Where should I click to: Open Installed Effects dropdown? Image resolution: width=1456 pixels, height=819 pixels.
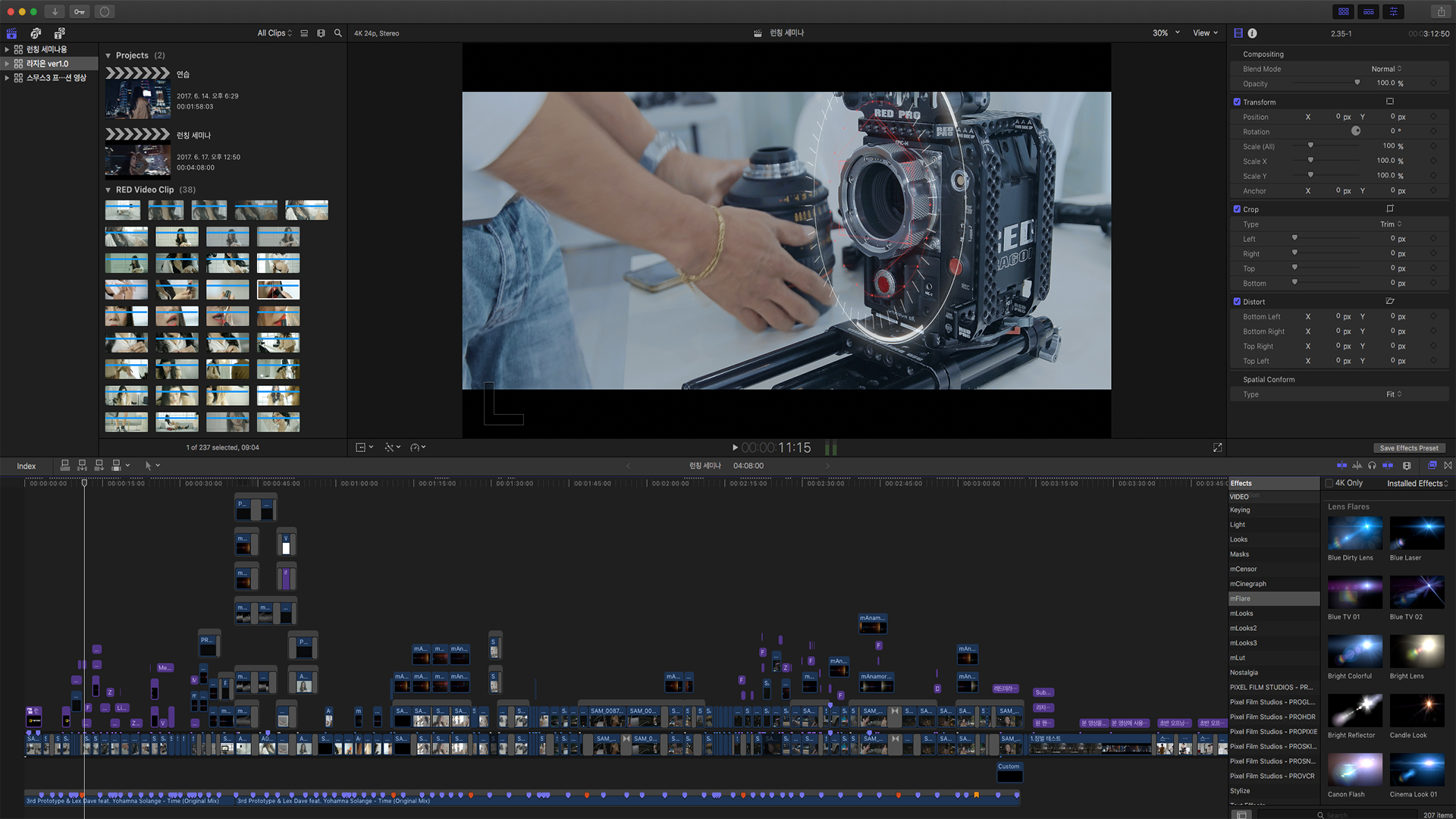pos(1417,483)
